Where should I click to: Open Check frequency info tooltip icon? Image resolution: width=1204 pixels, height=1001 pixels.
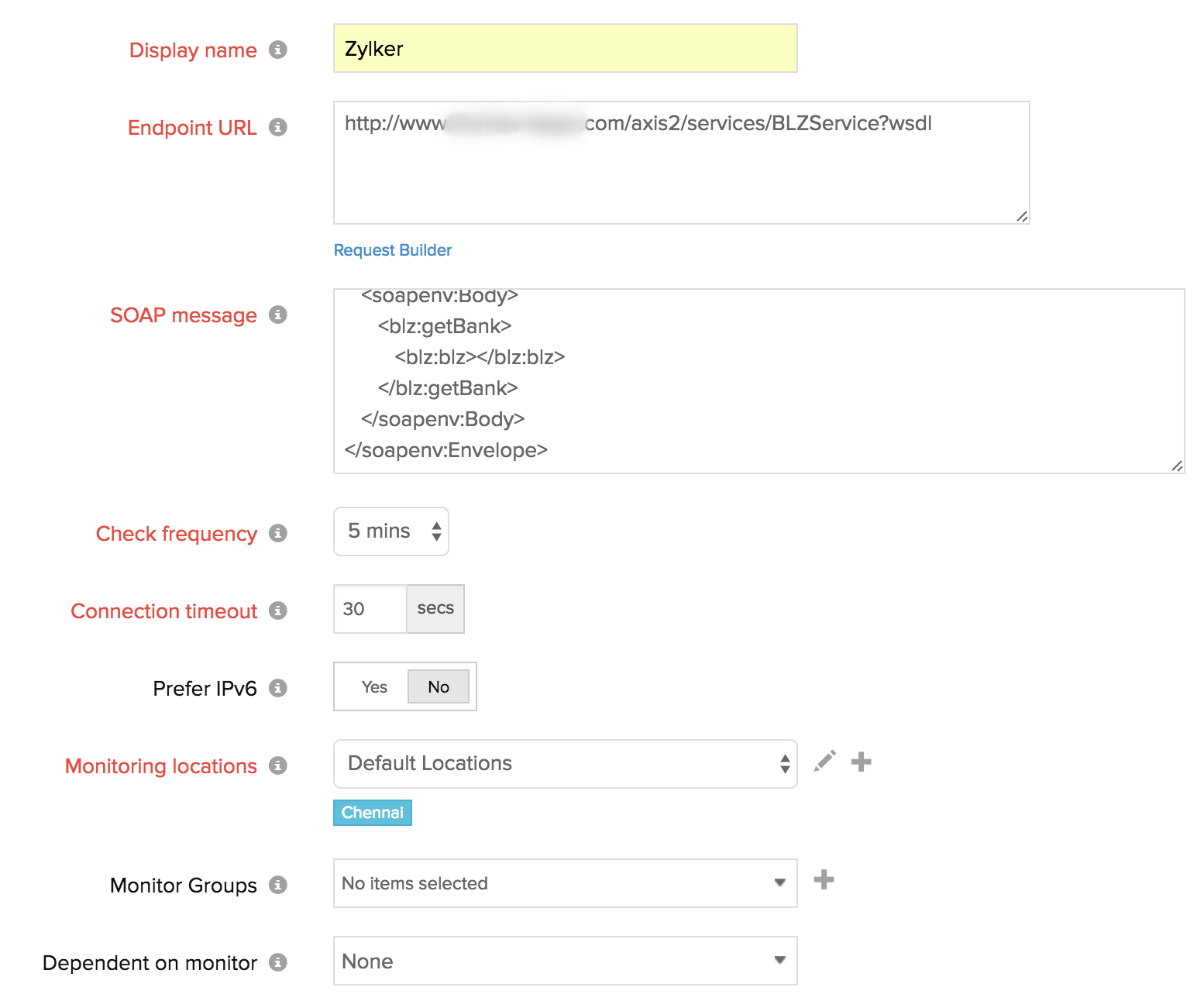277,533
